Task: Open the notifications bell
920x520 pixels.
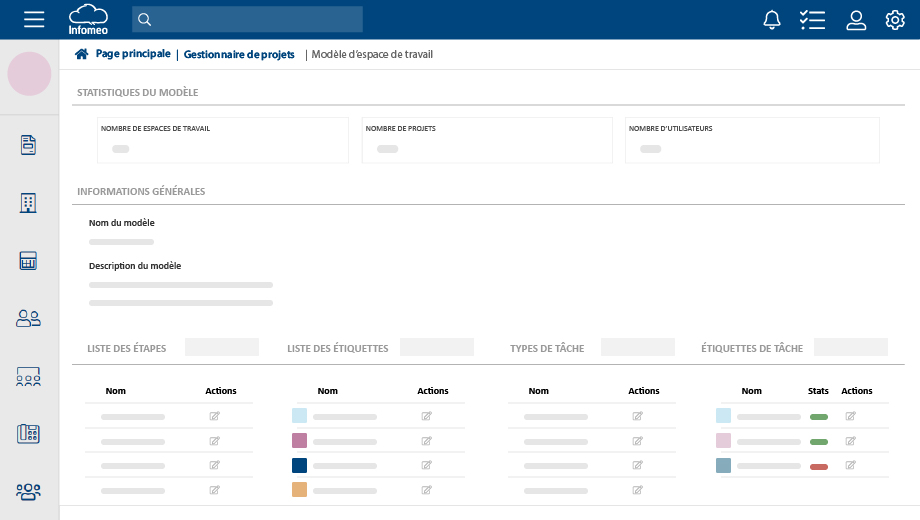Action: [x=771, y=20]
